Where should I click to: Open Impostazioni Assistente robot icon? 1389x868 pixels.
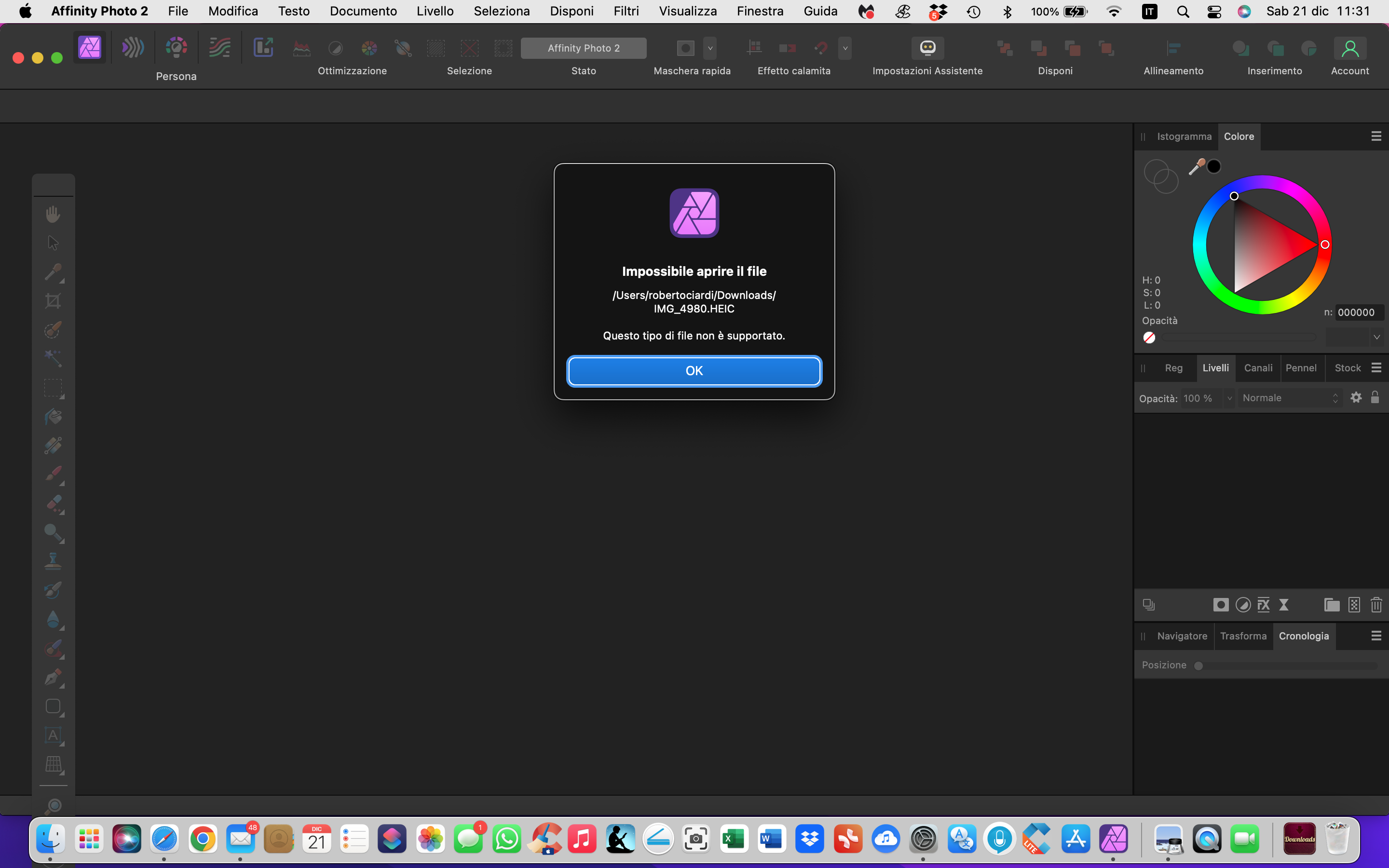(x=927, y=48)
